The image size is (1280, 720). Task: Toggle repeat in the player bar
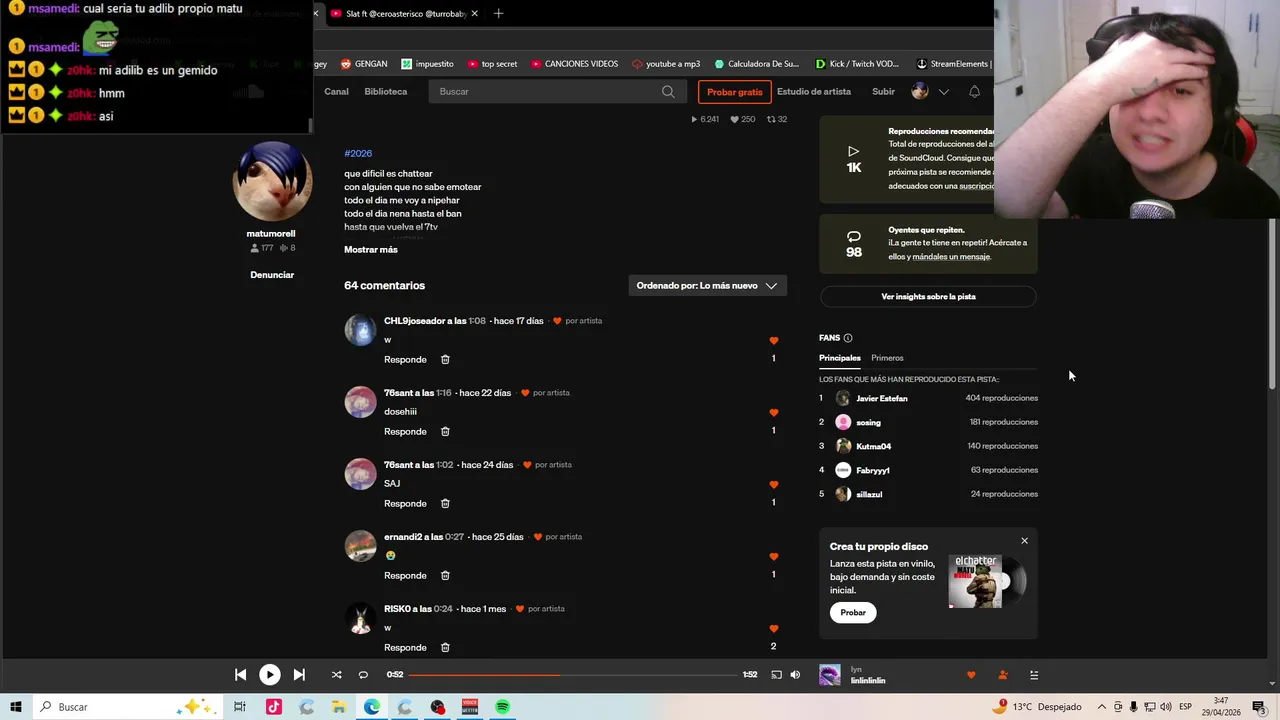tap(363, 675)
